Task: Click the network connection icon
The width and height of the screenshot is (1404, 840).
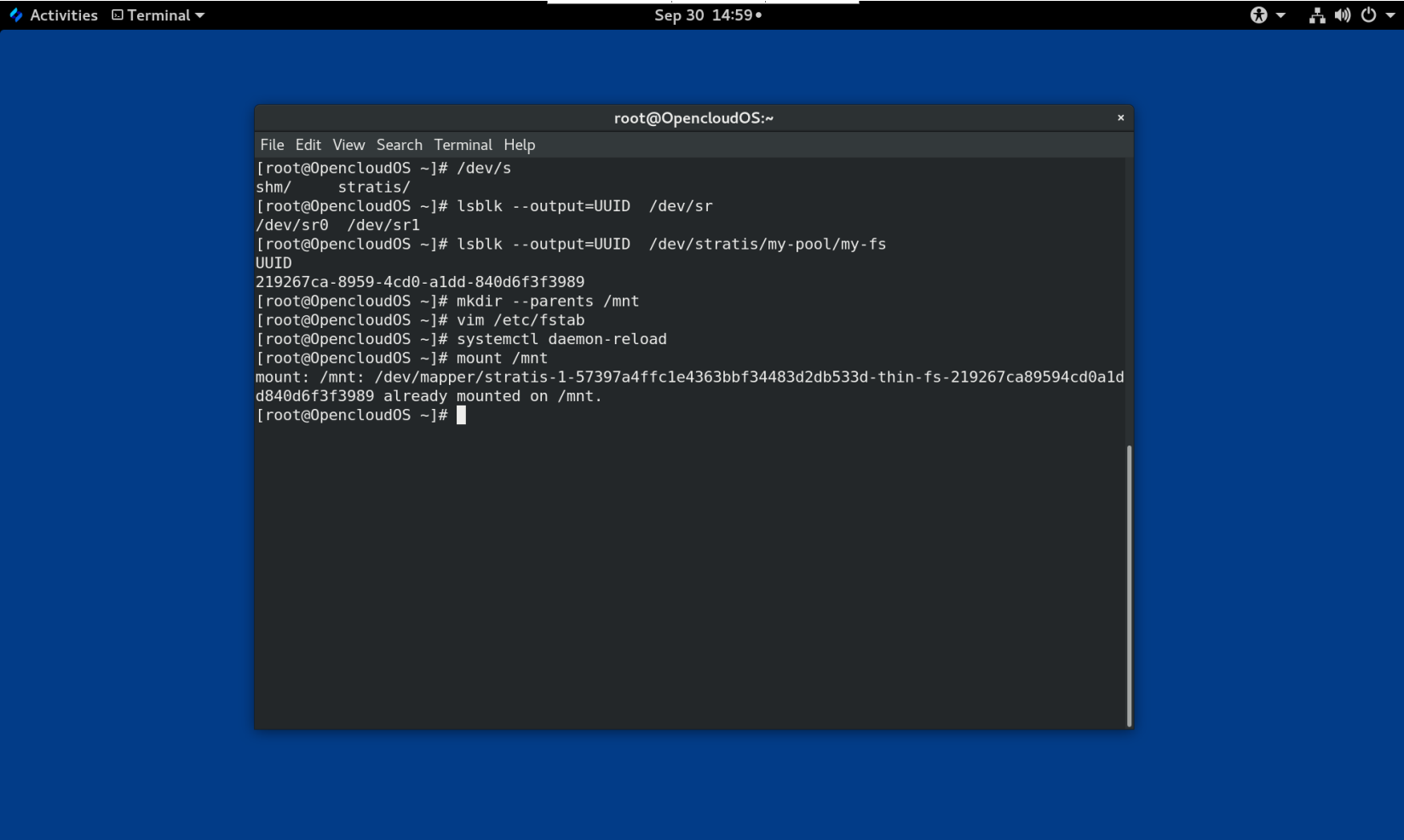Action: [1317, 15]
